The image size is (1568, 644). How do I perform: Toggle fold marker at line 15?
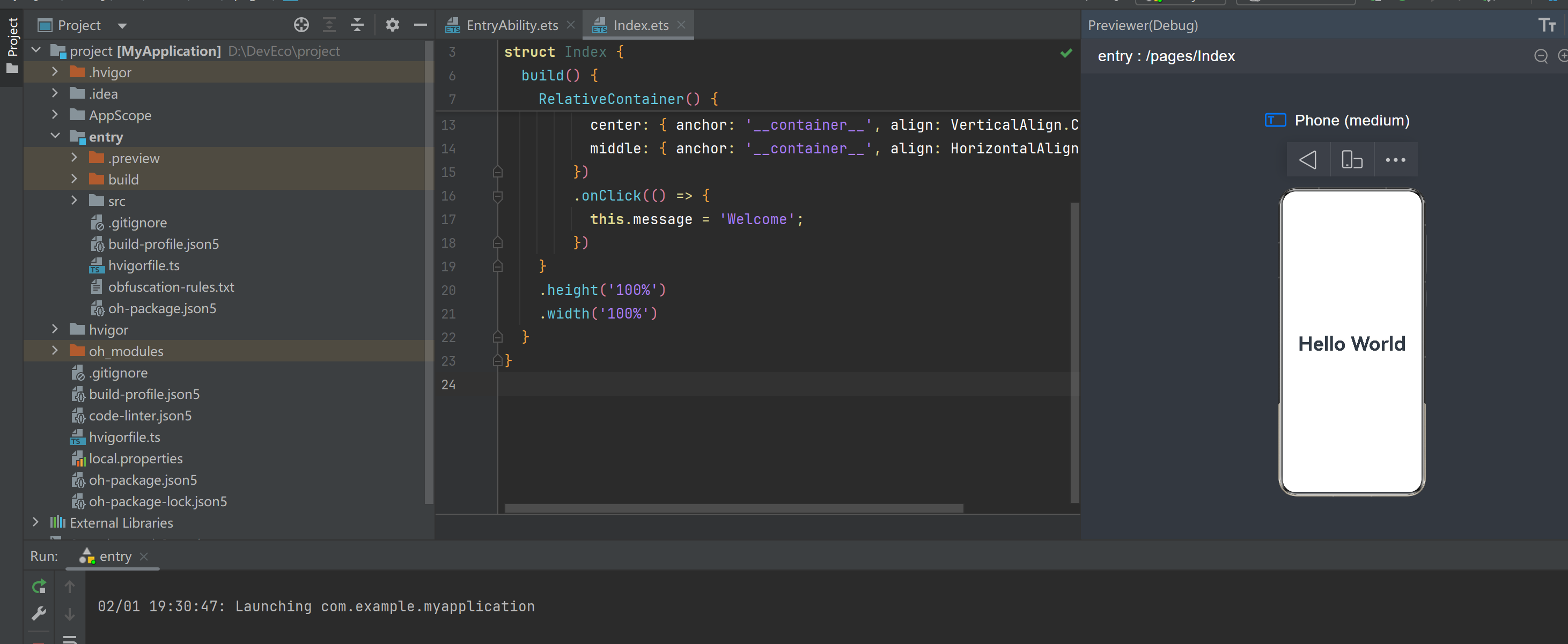tap(497, 172)
